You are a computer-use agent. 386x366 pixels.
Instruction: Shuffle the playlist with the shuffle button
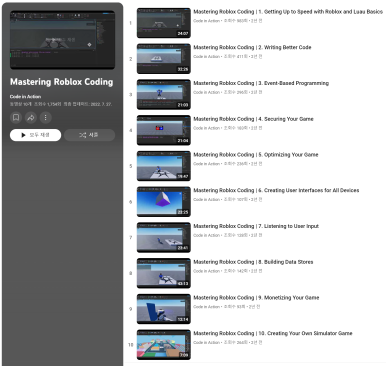click(x=89, y=135)
